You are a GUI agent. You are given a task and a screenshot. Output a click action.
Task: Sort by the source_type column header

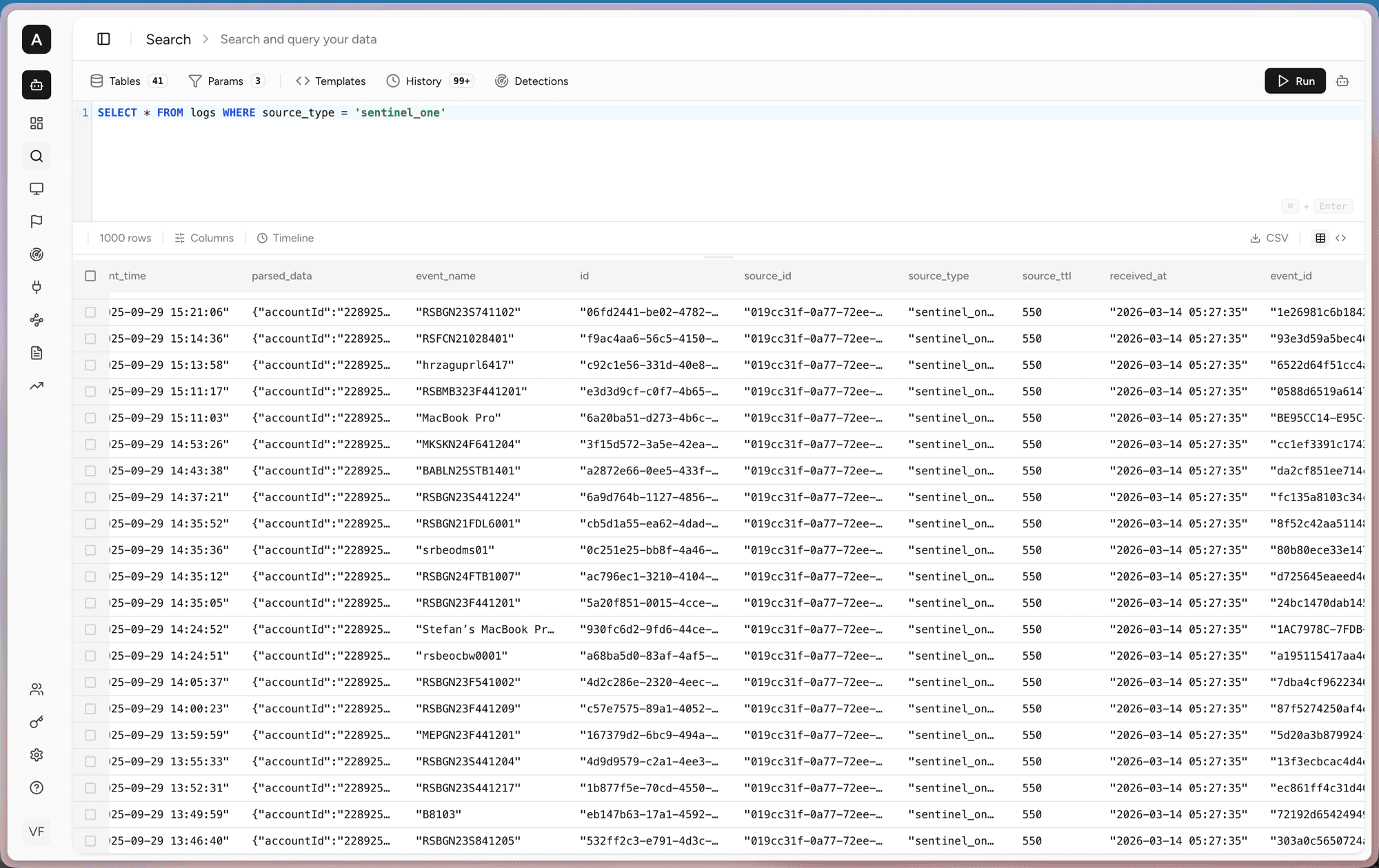938,276
